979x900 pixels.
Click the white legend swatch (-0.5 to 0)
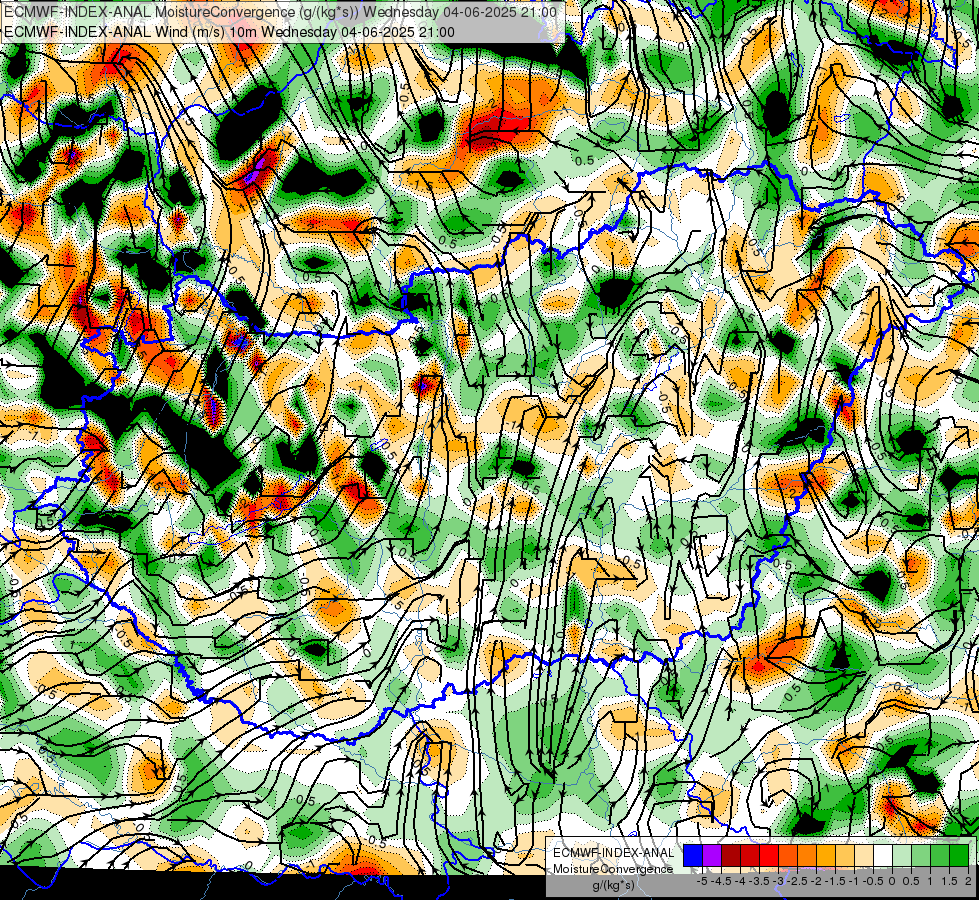883,855
